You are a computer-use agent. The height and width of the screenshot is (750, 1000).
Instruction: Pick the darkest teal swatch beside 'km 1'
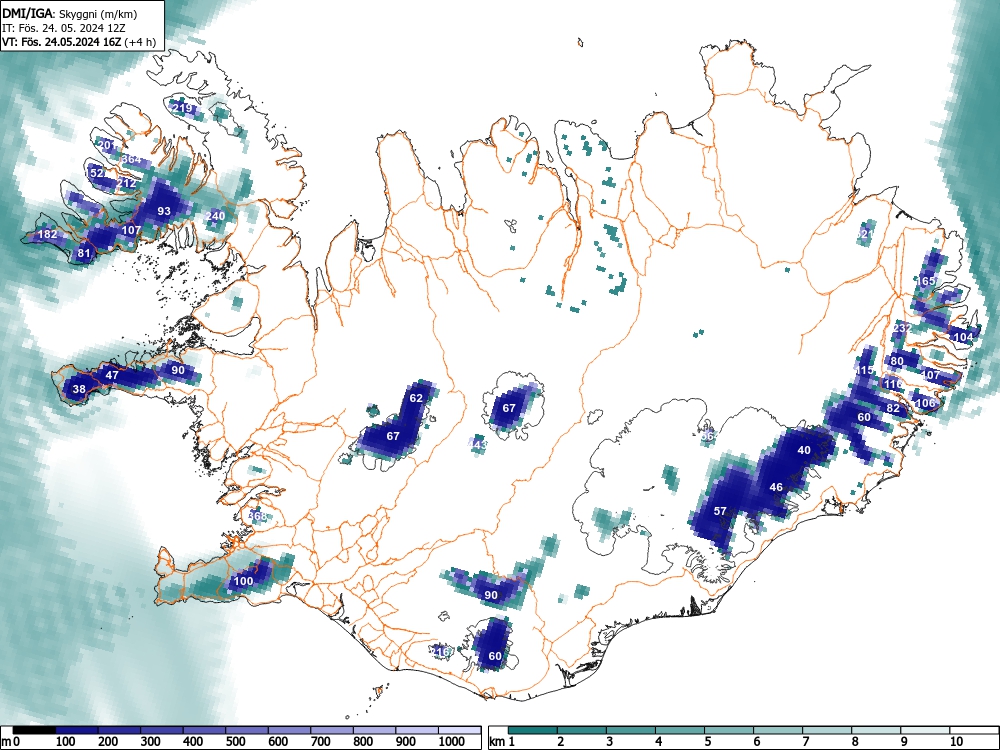(533, 730)
